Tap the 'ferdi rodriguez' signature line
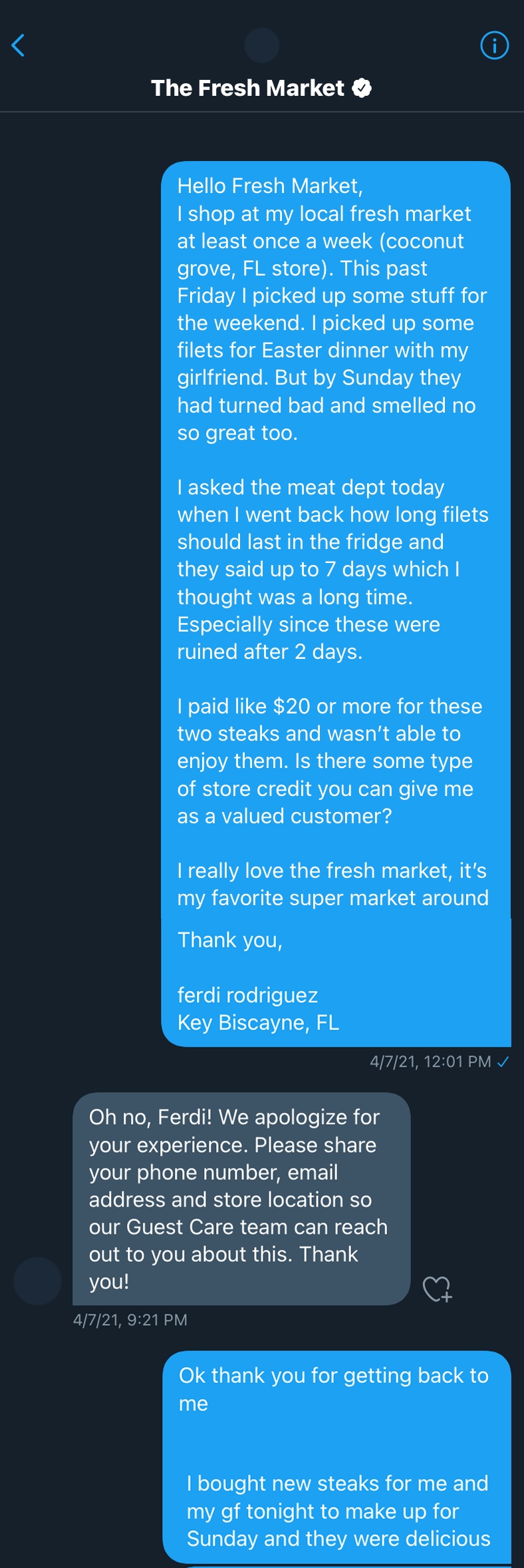Viewport: 524px width, 1568px height. click(x=247, y=995)
